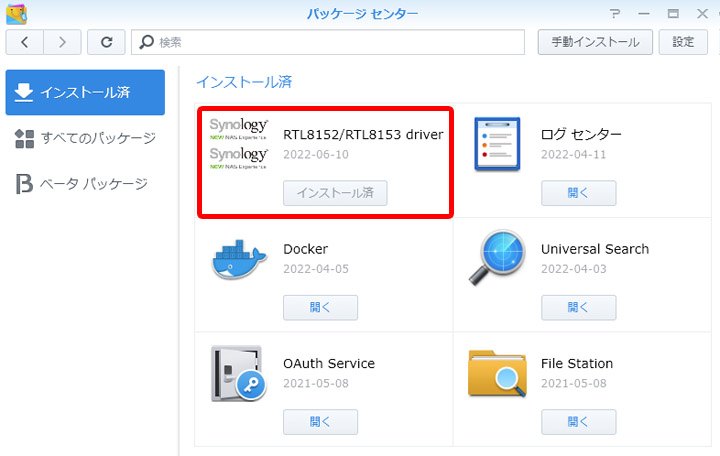Click the OAuth Service package title
The height and width of the screenshot is (456, 720).
point(329,363)
